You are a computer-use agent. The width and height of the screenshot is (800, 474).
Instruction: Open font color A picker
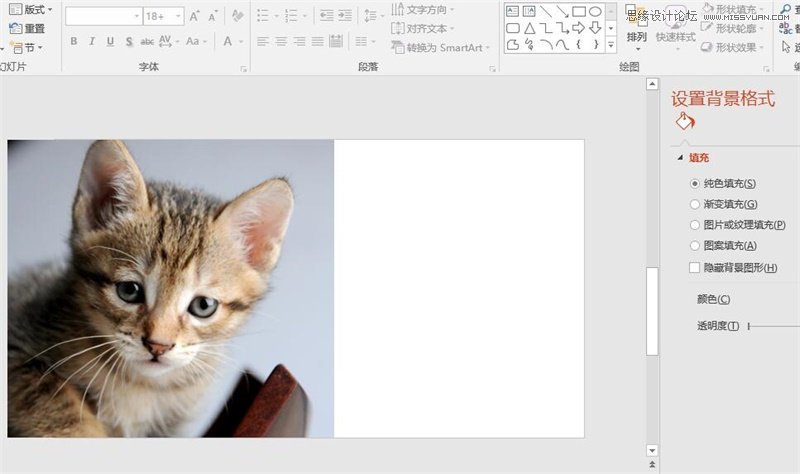232,41
